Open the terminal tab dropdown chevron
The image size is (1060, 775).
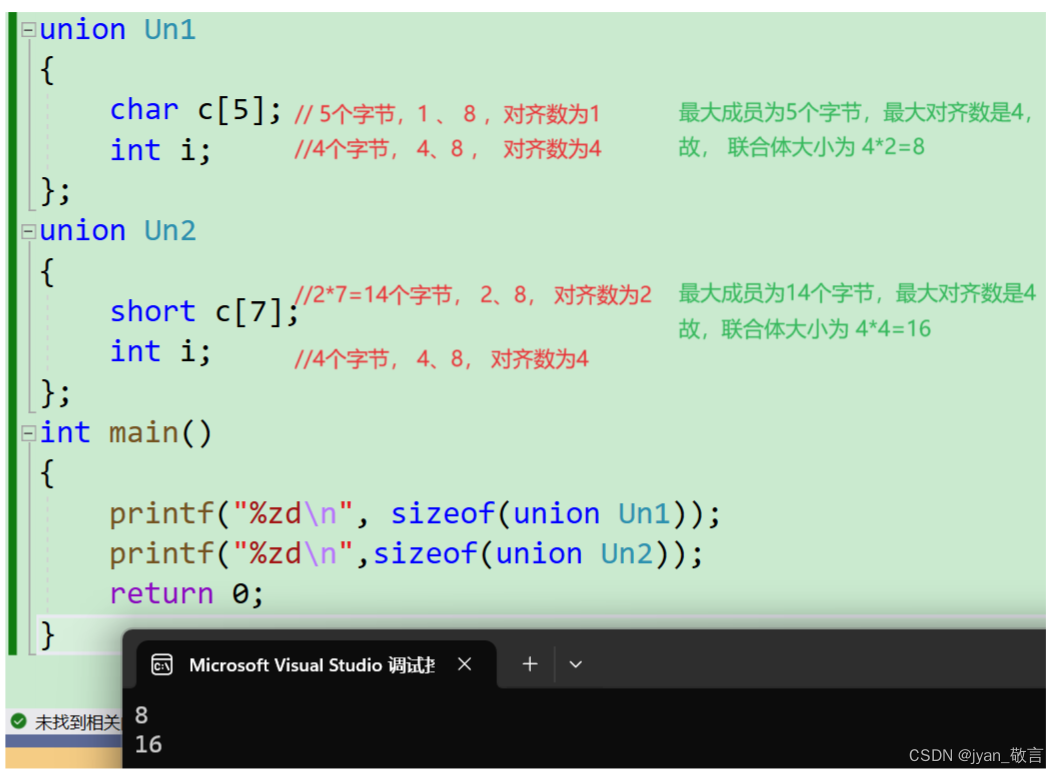click(575, 665)
